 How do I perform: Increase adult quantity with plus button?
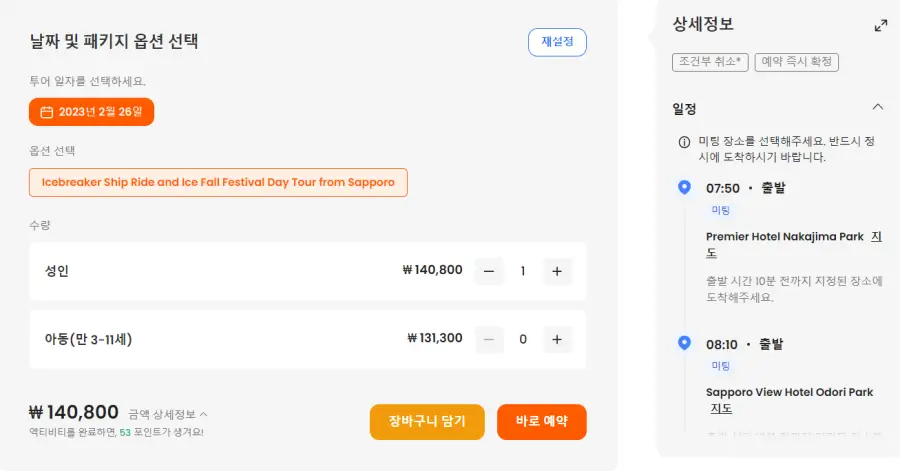pos(557,271)
